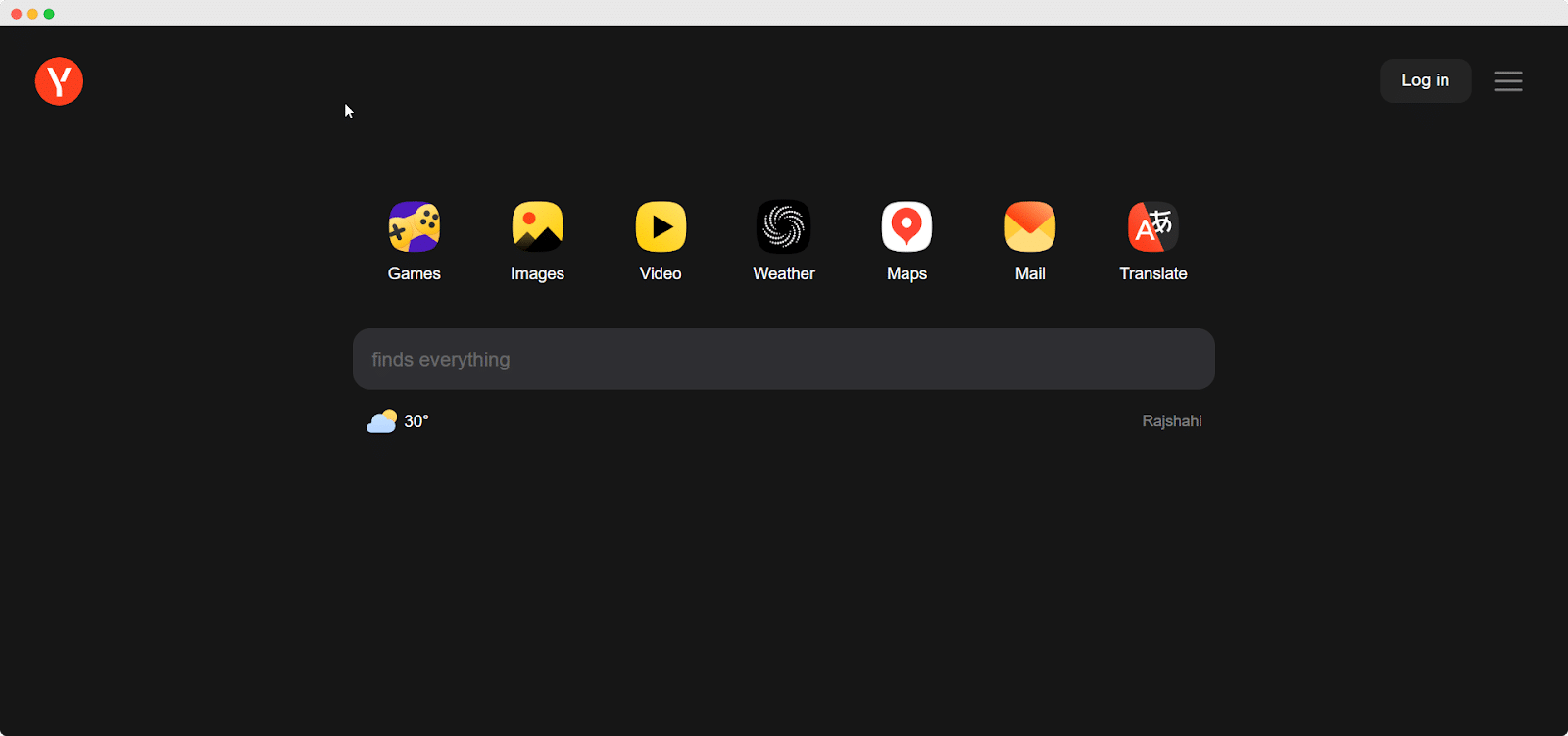Focus the "finds everything" search field
This screenshot has height=736, width=1568.
click(x=784, y=359)
